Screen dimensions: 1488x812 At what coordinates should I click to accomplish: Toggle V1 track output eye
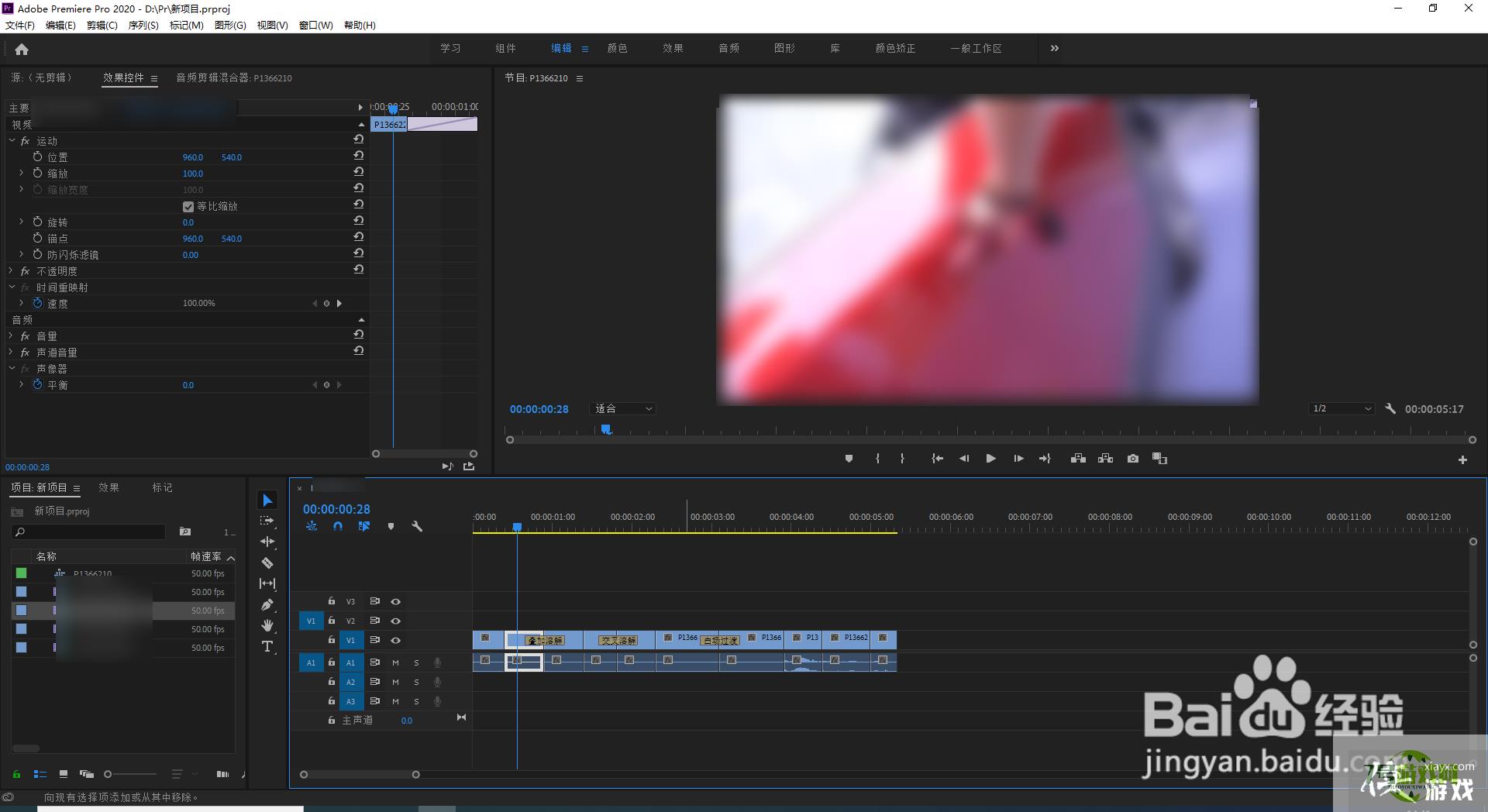(395, 640)
